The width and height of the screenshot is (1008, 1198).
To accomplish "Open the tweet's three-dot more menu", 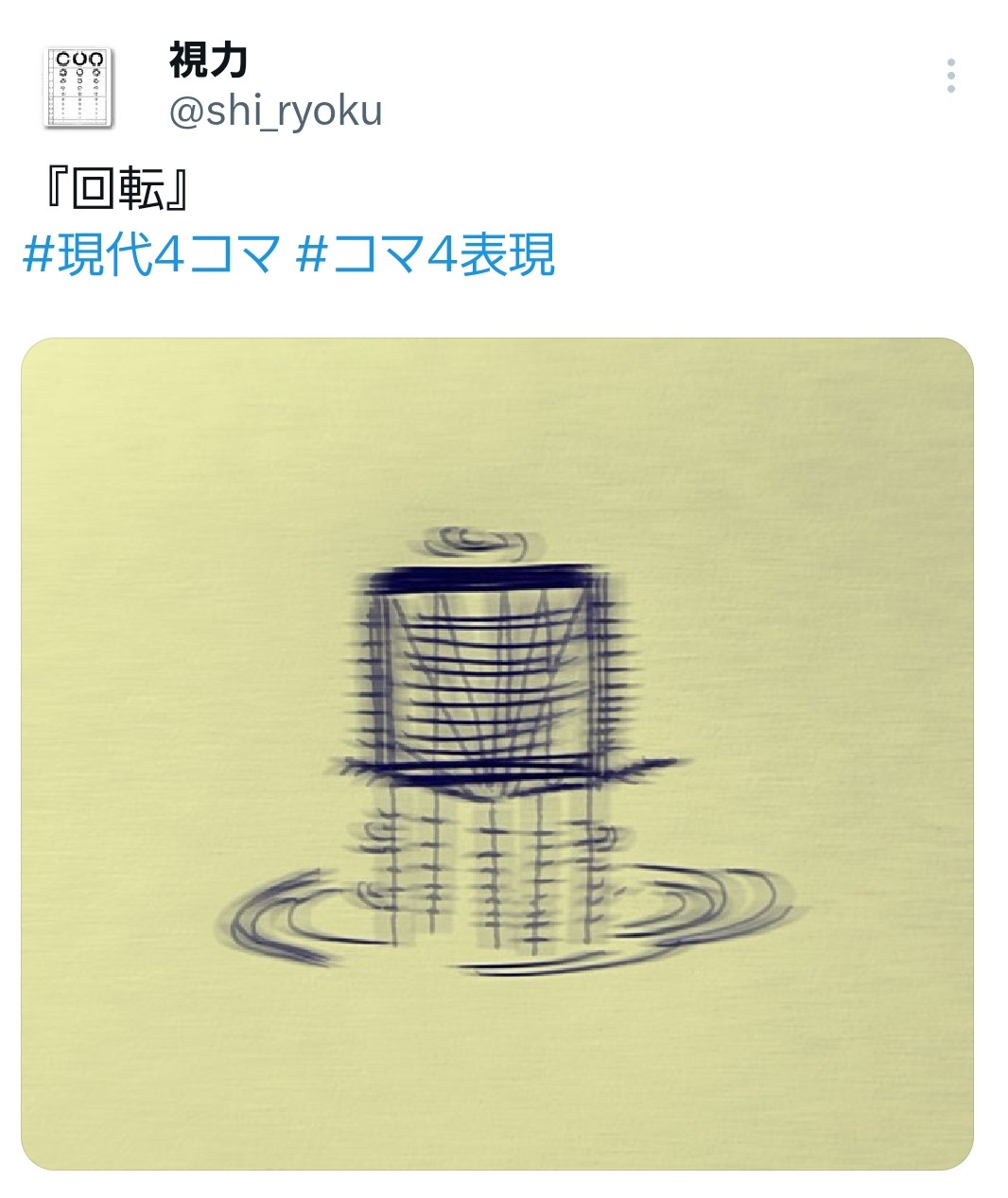I will click(x=950, y=76).
